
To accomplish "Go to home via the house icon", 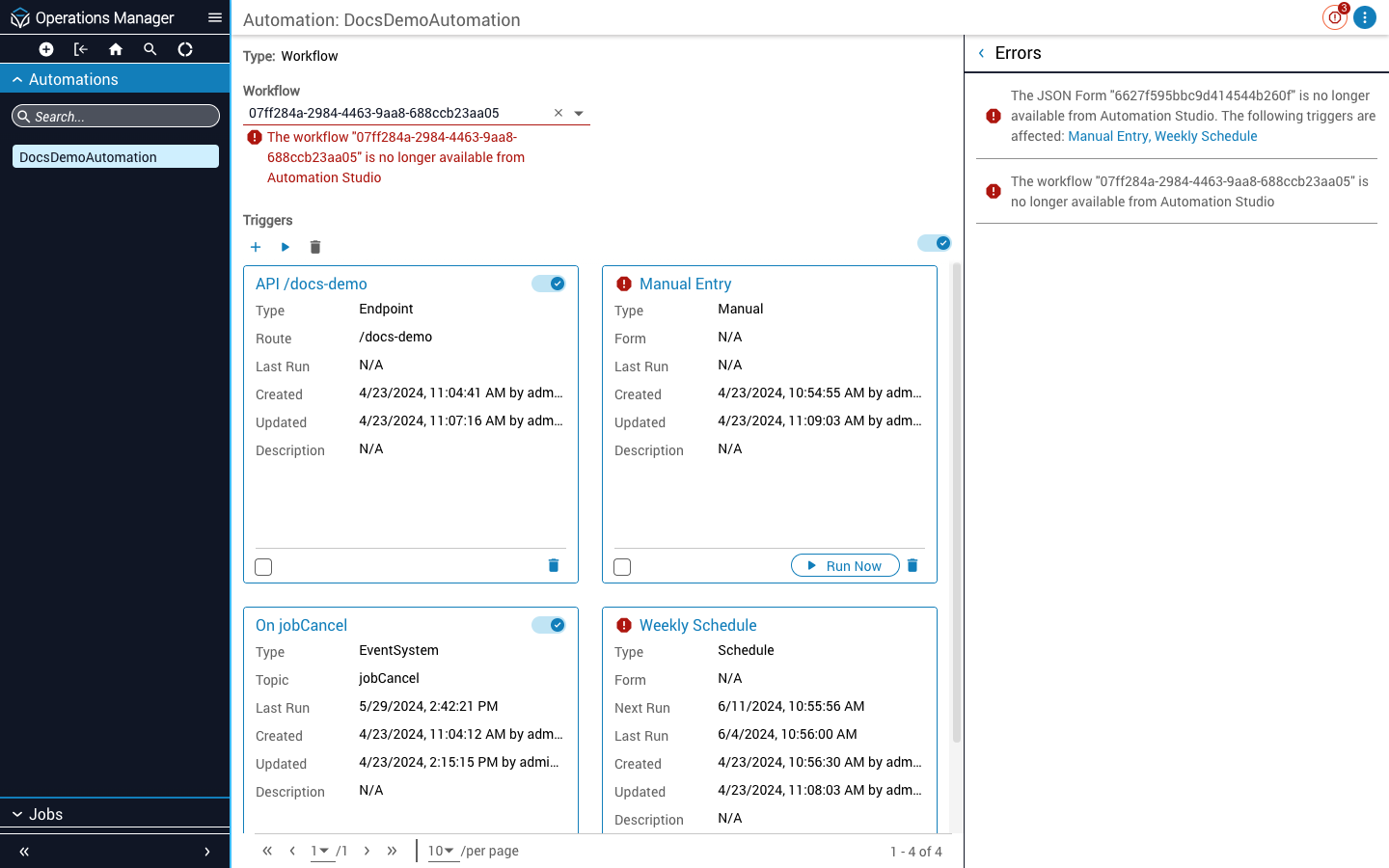I will [116, 49].
